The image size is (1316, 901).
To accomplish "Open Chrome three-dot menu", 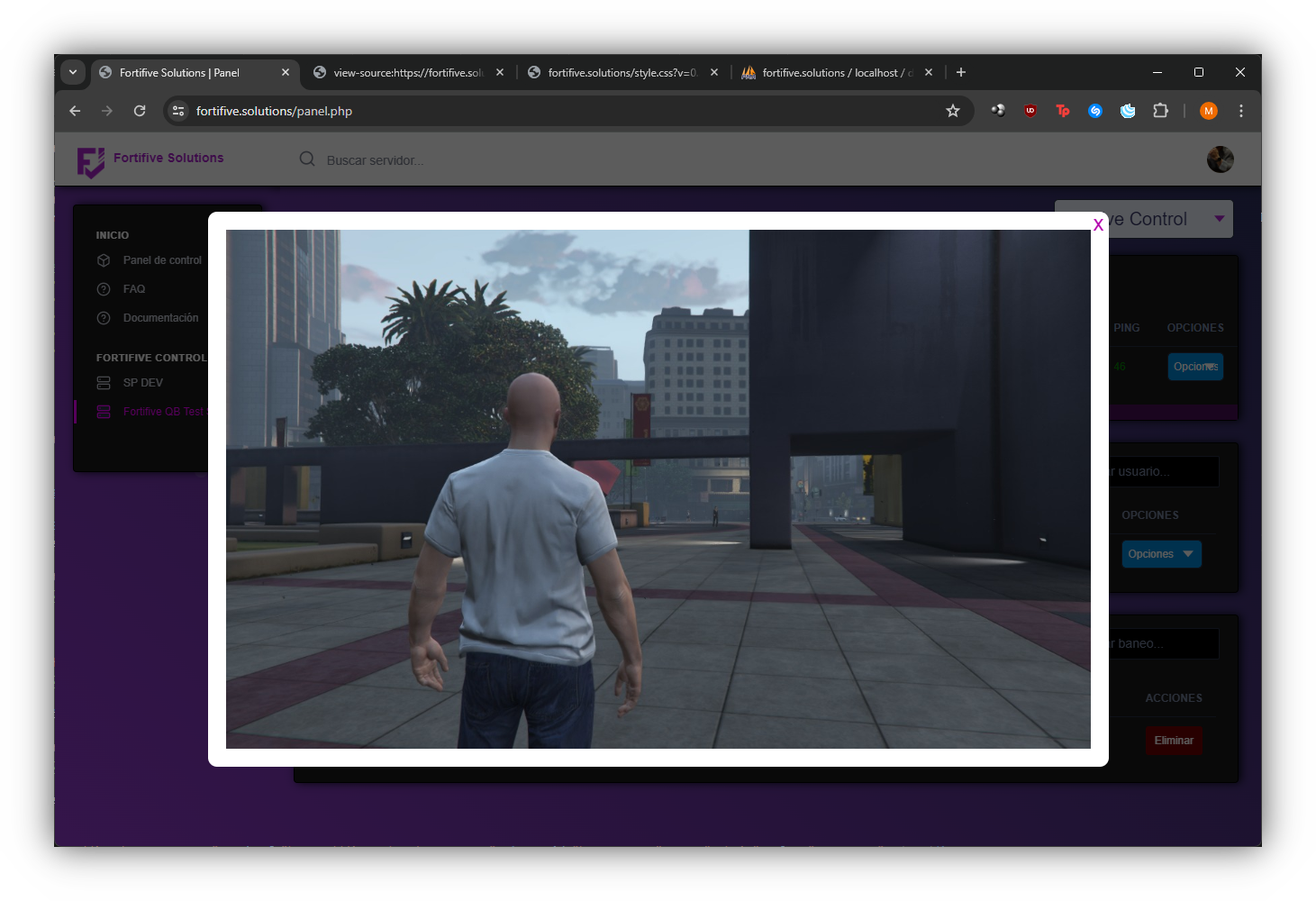I will pos(1241,111).
